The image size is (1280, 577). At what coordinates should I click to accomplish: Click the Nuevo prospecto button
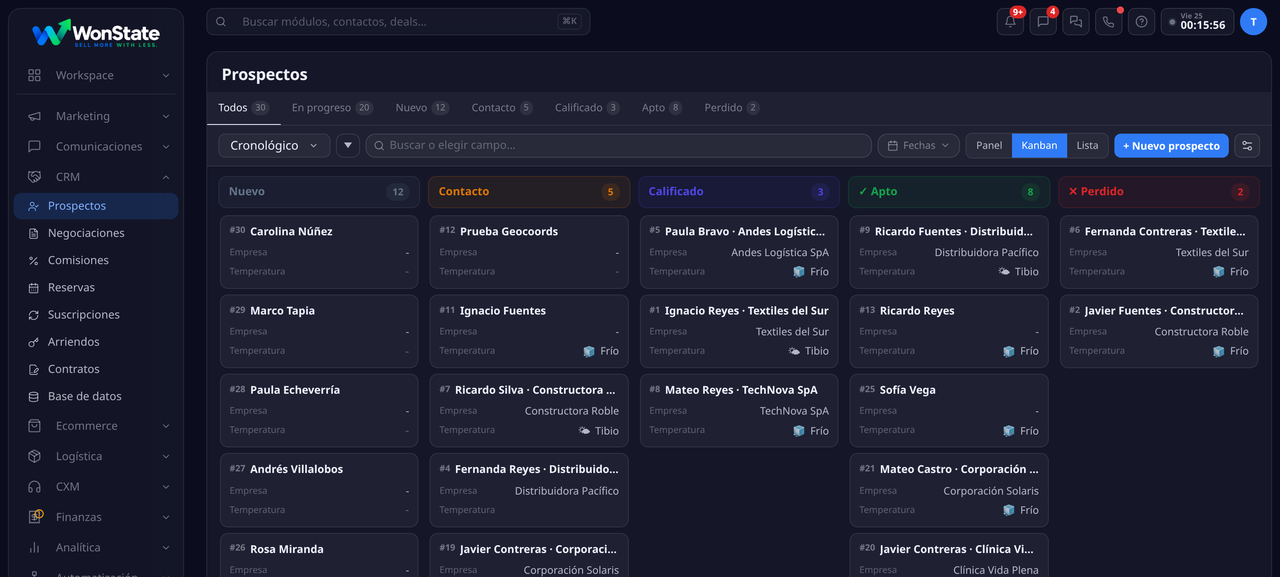pyautogui.click(x=1171, y=146)
